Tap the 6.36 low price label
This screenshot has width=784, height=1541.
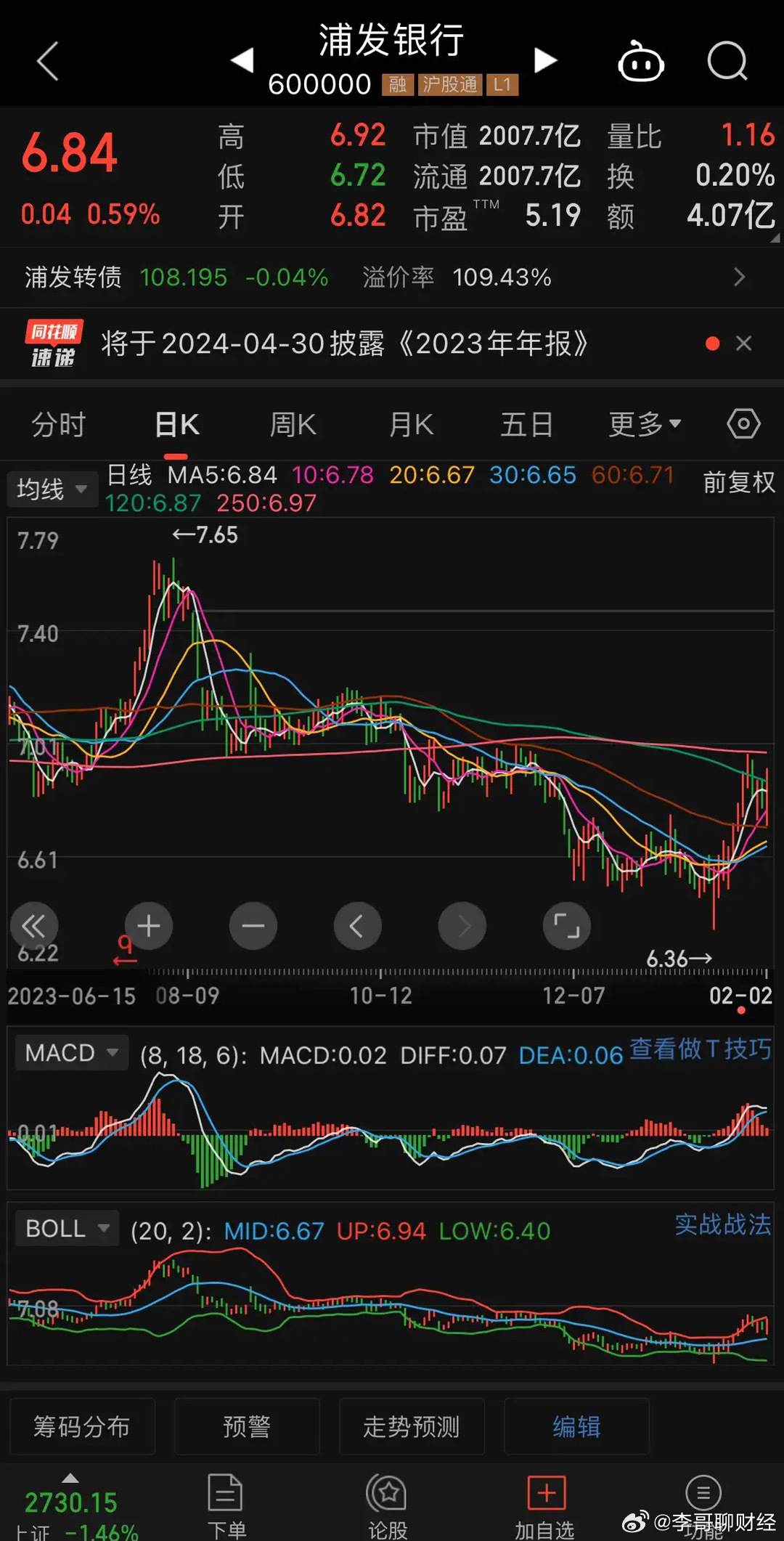click(679, 959)
